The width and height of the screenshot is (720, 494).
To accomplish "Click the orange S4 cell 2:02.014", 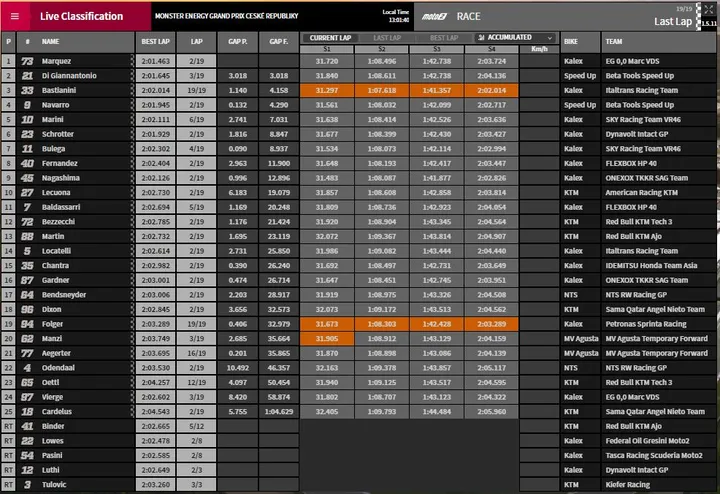I will [x=491, y=90].
